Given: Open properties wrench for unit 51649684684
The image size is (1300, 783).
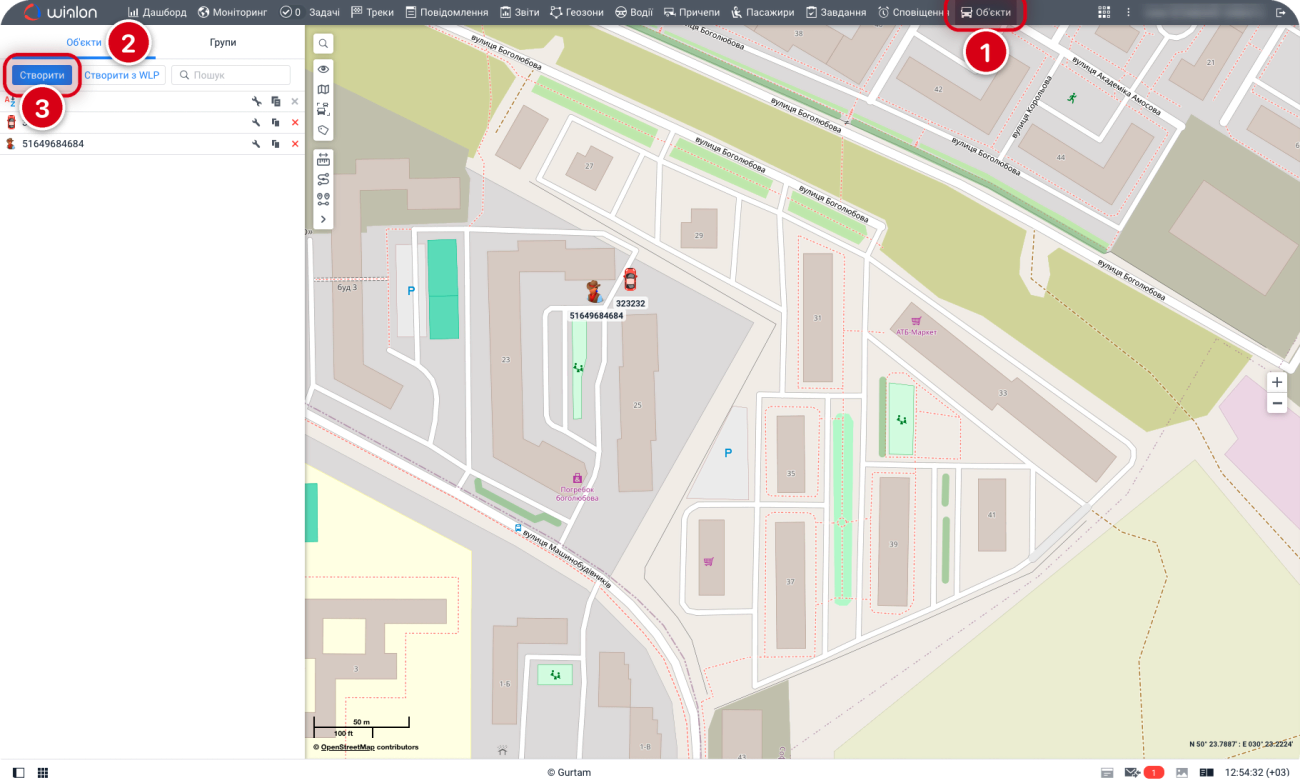Looking at the screenshot, I should 256,144.
